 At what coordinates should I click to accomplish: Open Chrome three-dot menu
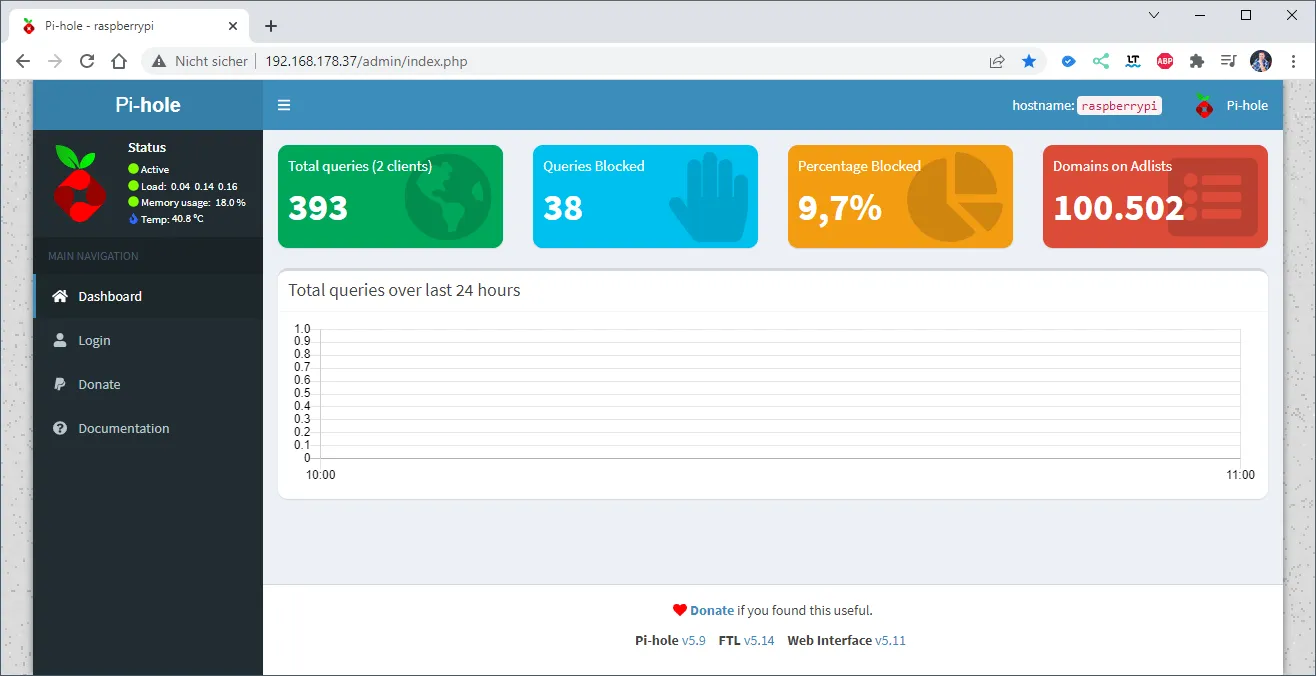[x=1293, y=61]
